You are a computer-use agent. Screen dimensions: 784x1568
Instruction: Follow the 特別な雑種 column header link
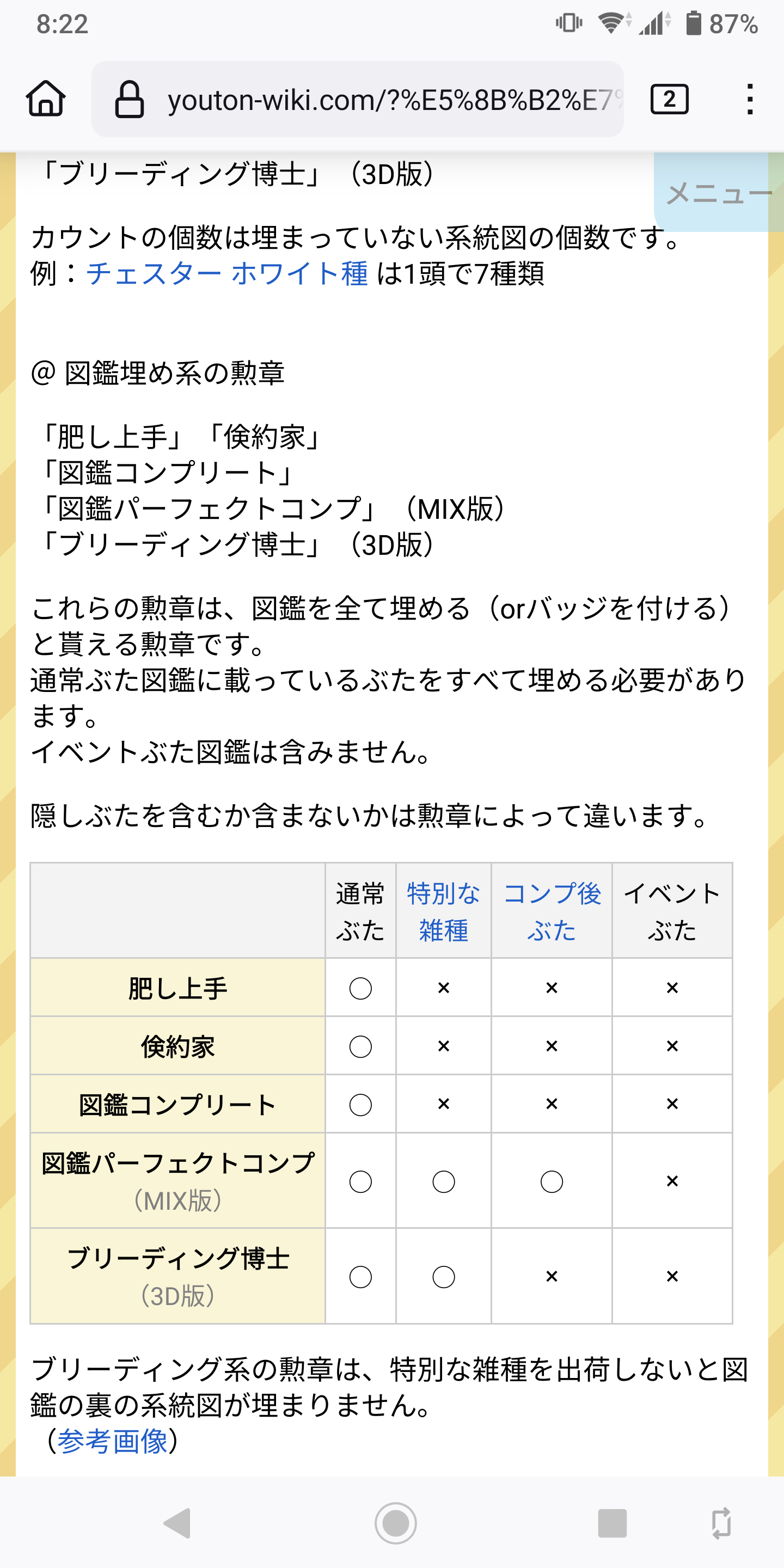pos(443,911)
